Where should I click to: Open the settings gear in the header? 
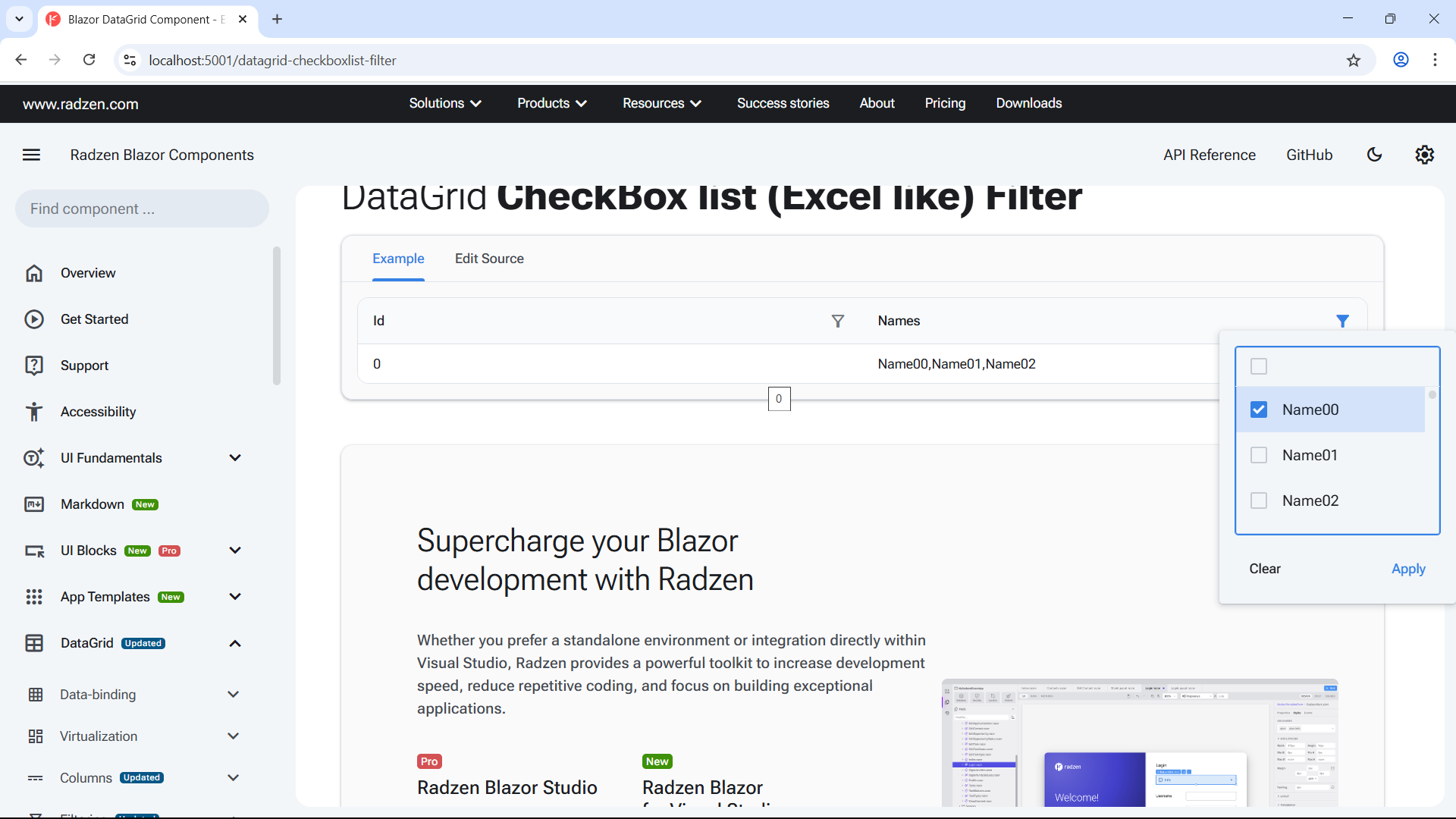(x=1425, y=154)
